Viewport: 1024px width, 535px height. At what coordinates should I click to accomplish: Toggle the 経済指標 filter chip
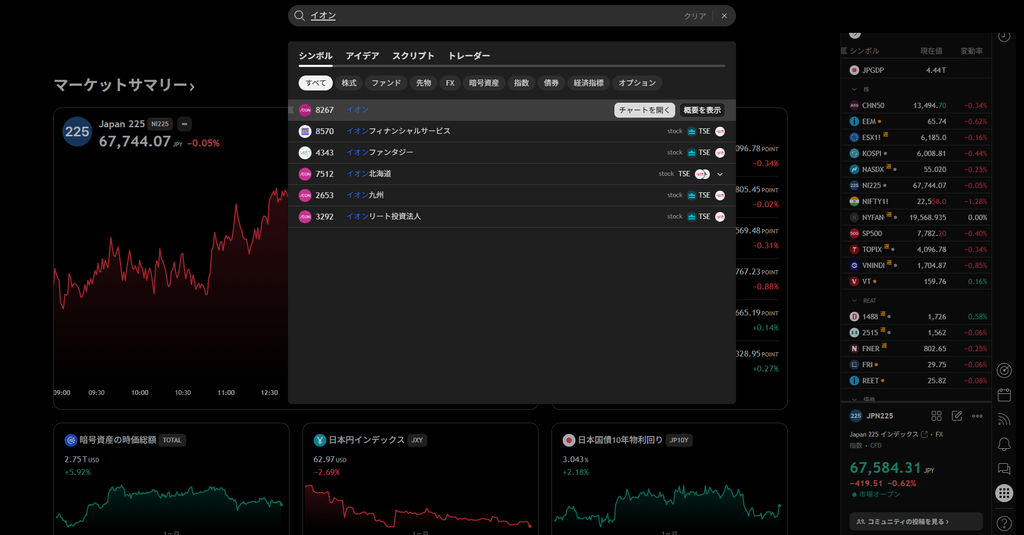coord(588,83)
